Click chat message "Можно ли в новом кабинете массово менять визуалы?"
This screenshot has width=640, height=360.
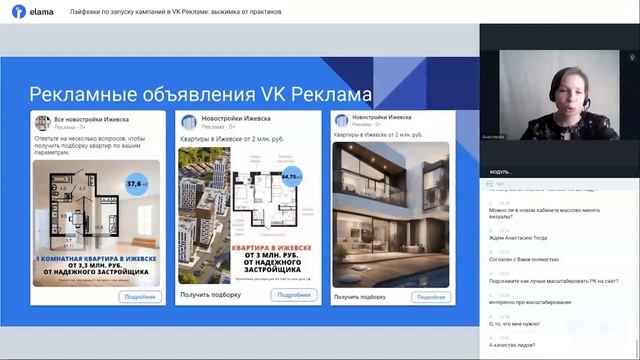[x=544, y=213]
